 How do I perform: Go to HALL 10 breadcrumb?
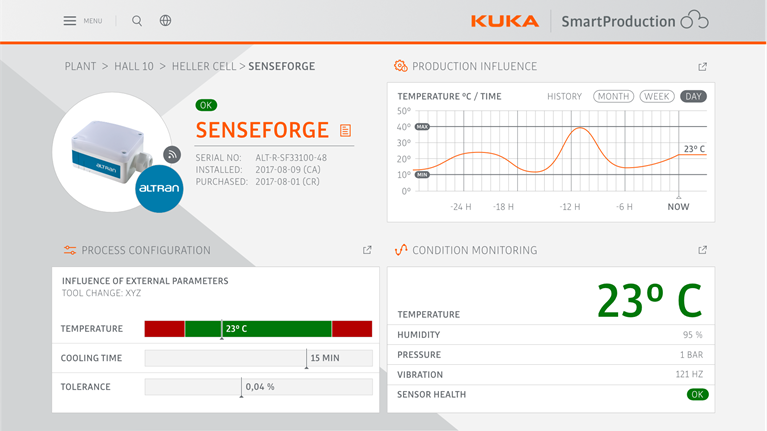(x=134, y=67)
